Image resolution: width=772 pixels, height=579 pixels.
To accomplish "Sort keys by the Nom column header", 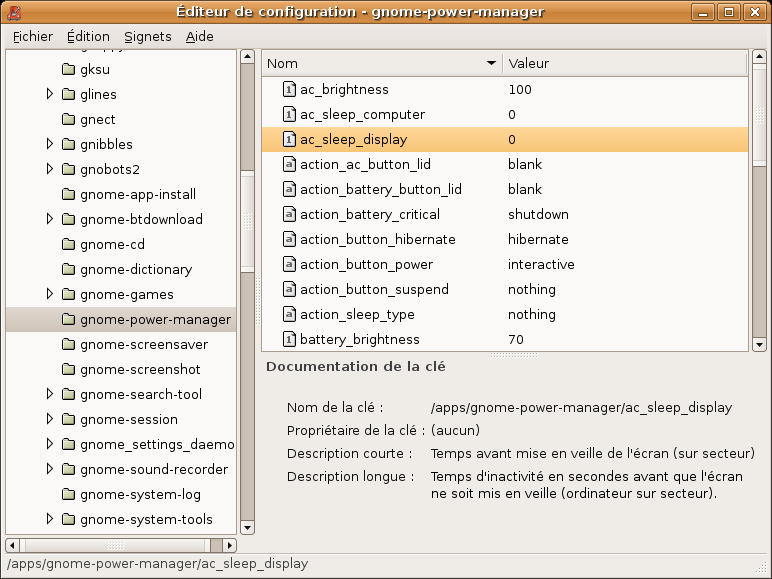I will (380, 63).
